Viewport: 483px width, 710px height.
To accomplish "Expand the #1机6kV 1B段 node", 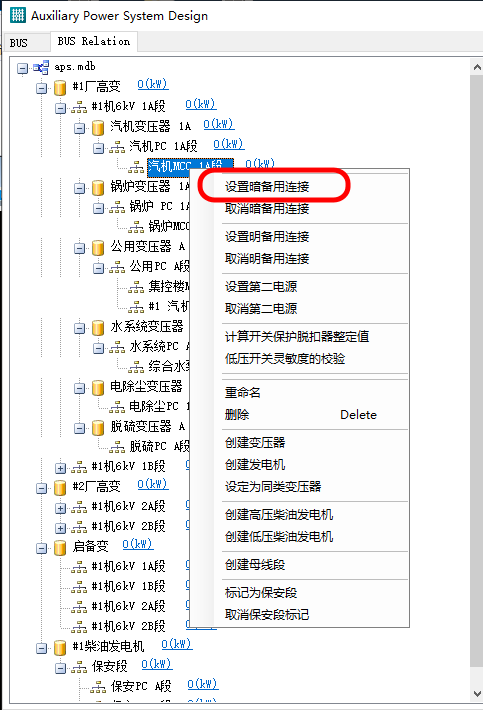I will [x=60, y=468].
